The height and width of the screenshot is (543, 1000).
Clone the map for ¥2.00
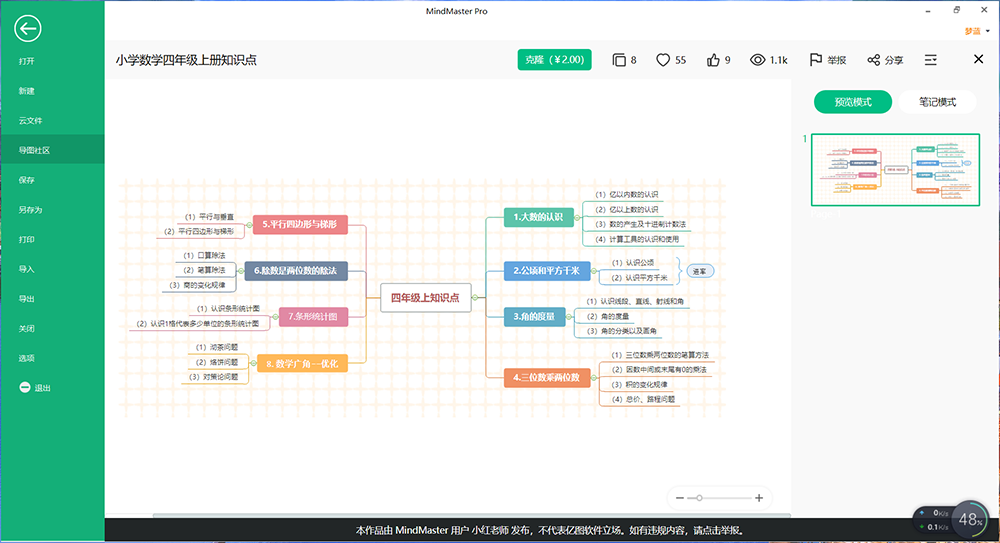[554, 59]
